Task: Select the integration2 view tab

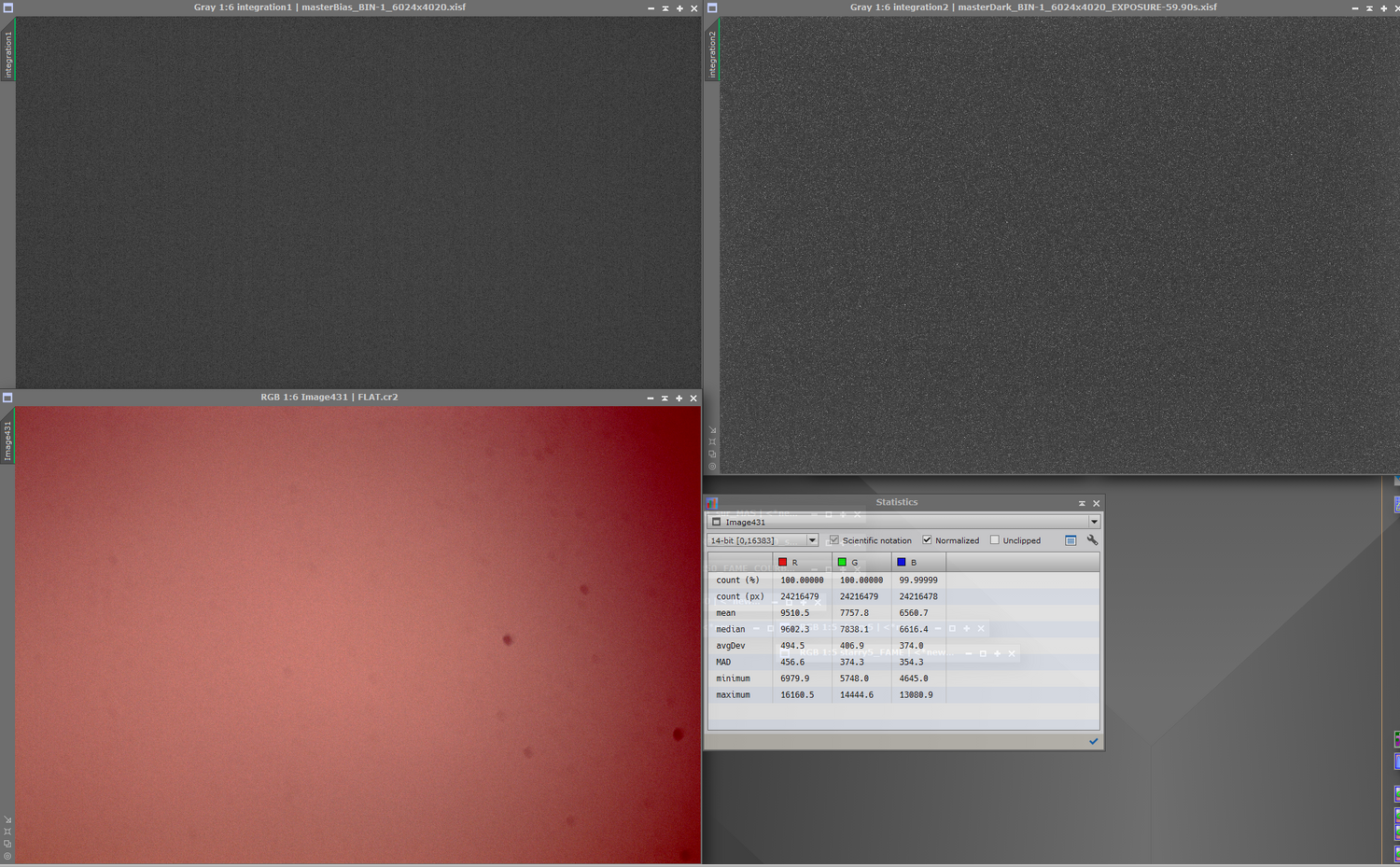Action: click(712, 54)
